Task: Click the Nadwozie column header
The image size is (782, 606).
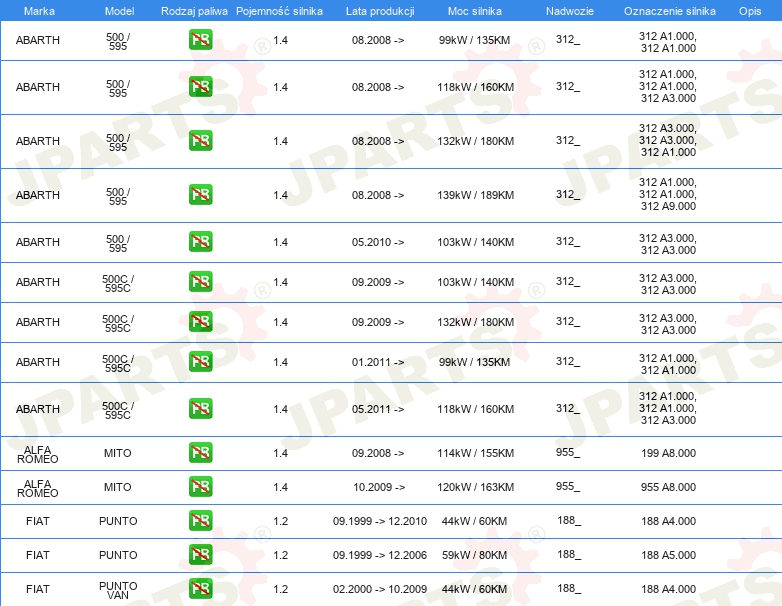Action: tap(570, 11)
